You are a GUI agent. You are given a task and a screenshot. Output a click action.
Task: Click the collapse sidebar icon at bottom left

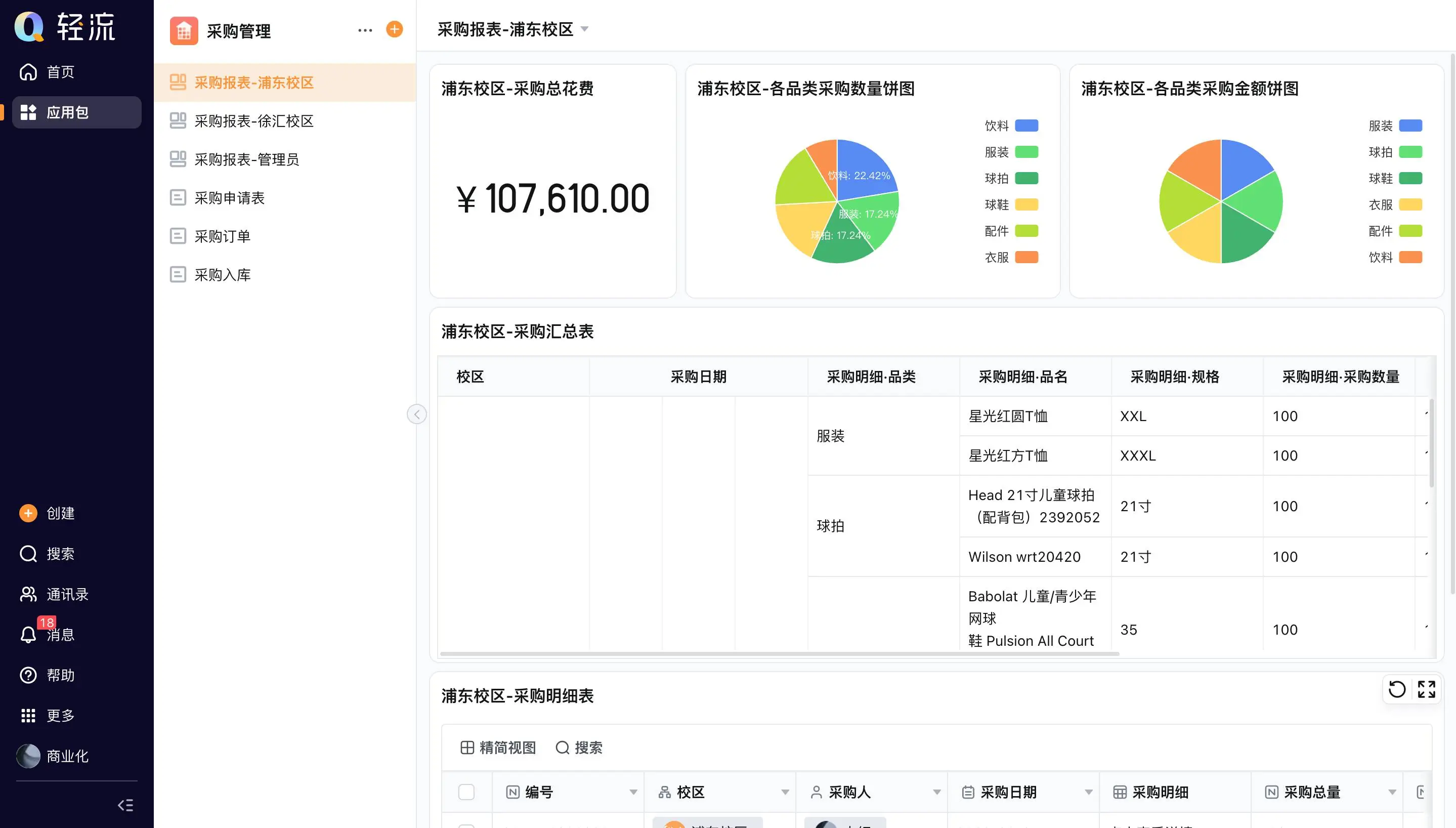125,805
